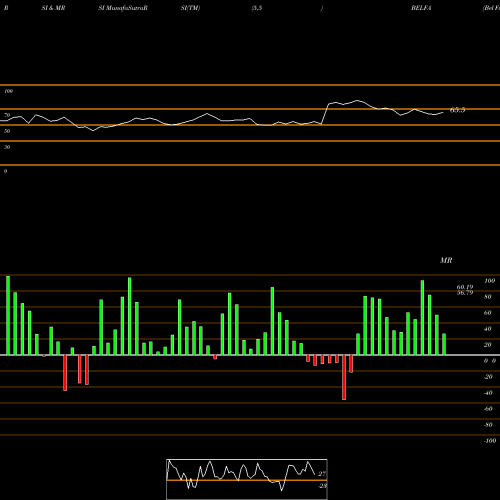Click the 'MR' indicator title
Screen dimensions: 500x500
[x=446, y=260]
